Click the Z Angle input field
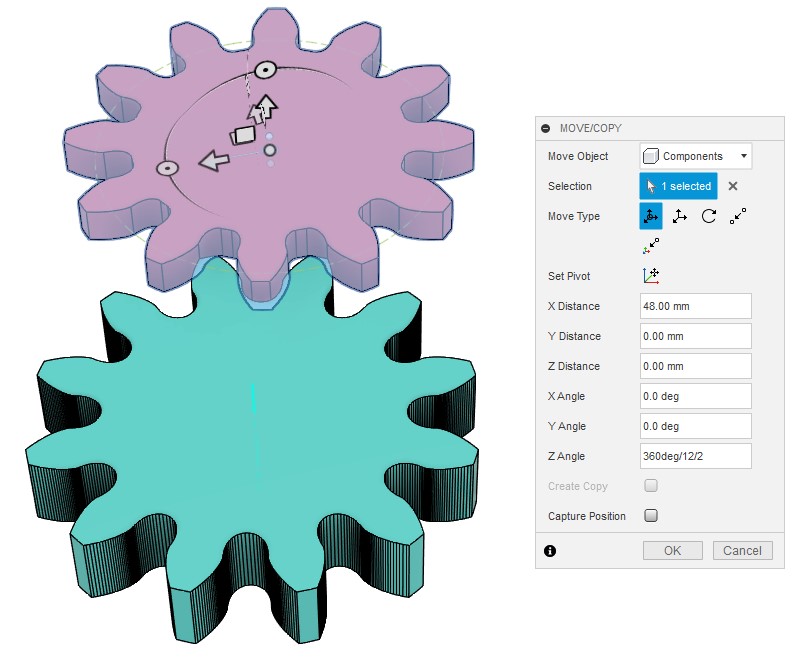 [x=696, y=456]
